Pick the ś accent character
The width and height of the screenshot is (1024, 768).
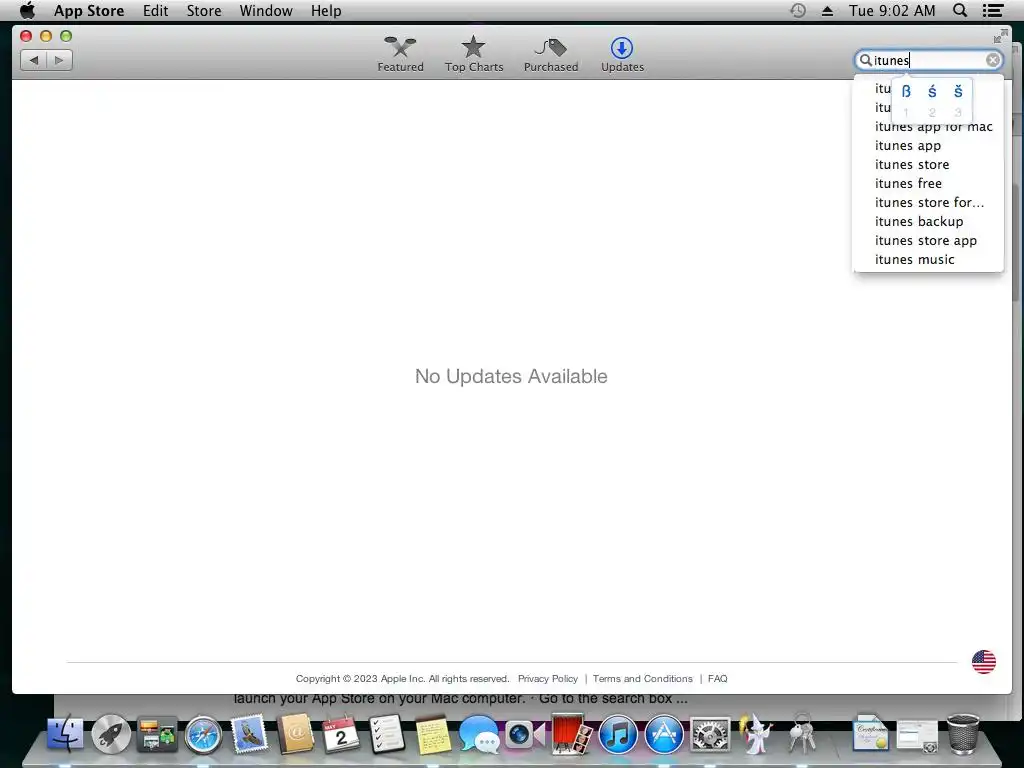pos(932,91)
